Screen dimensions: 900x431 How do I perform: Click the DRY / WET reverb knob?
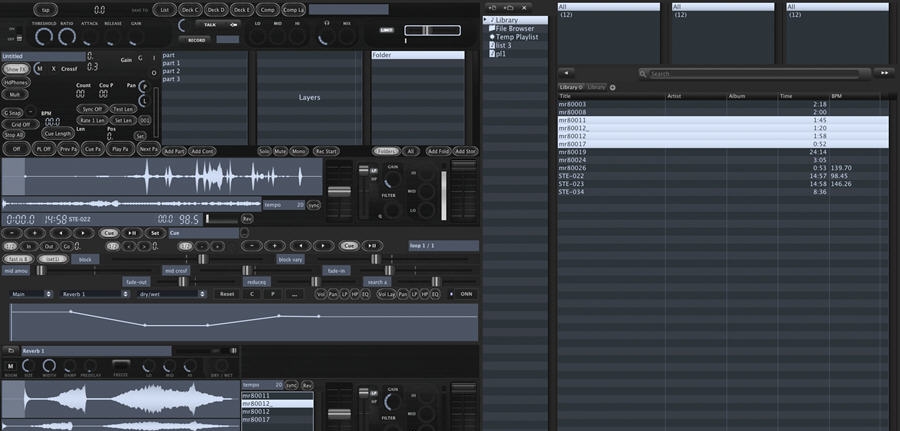coord(221,366)
